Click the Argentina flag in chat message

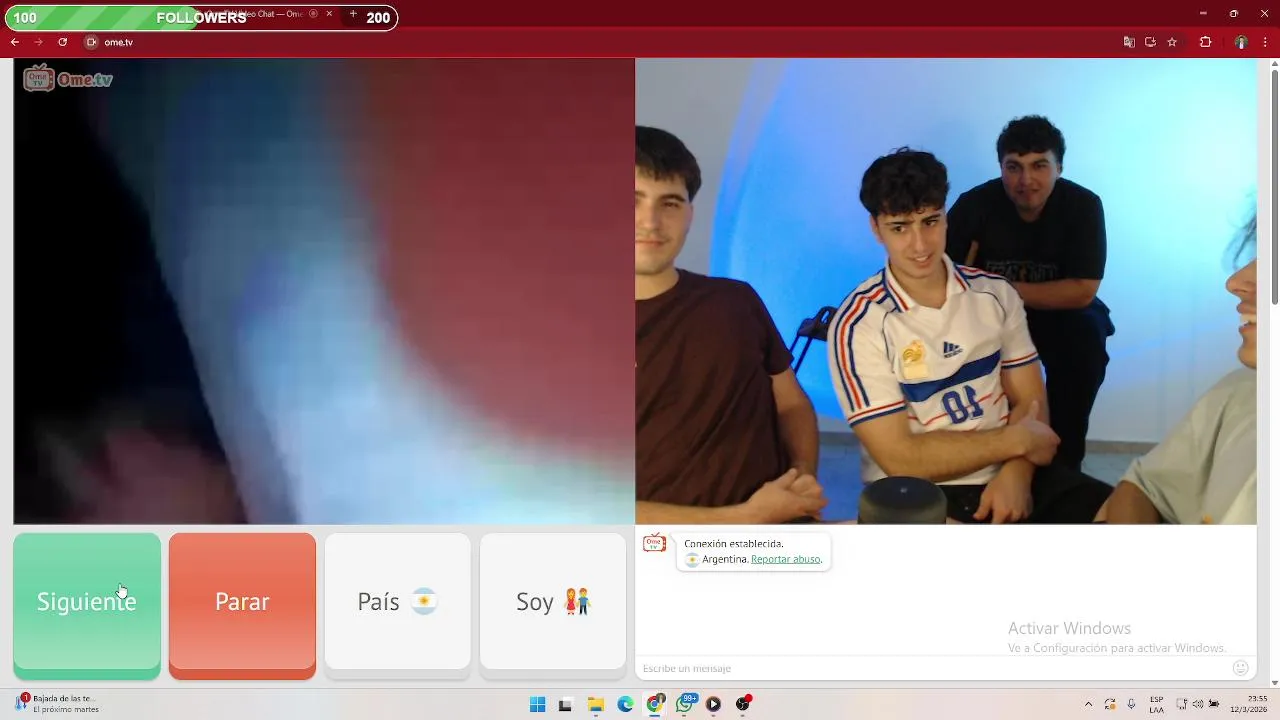(692, 559)
